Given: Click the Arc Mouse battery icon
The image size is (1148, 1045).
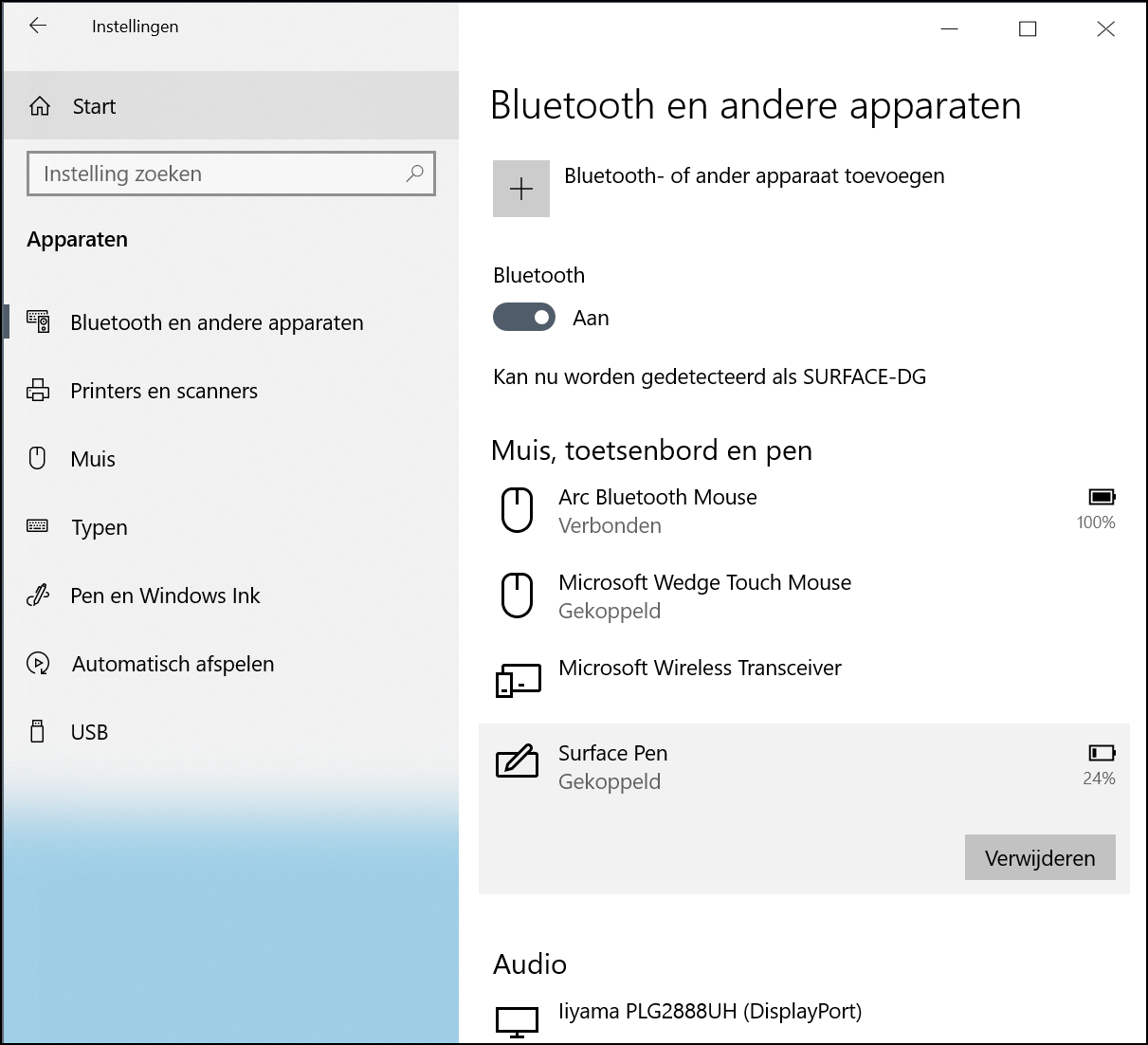Looking at the screenshot, I should point(1102,496).
